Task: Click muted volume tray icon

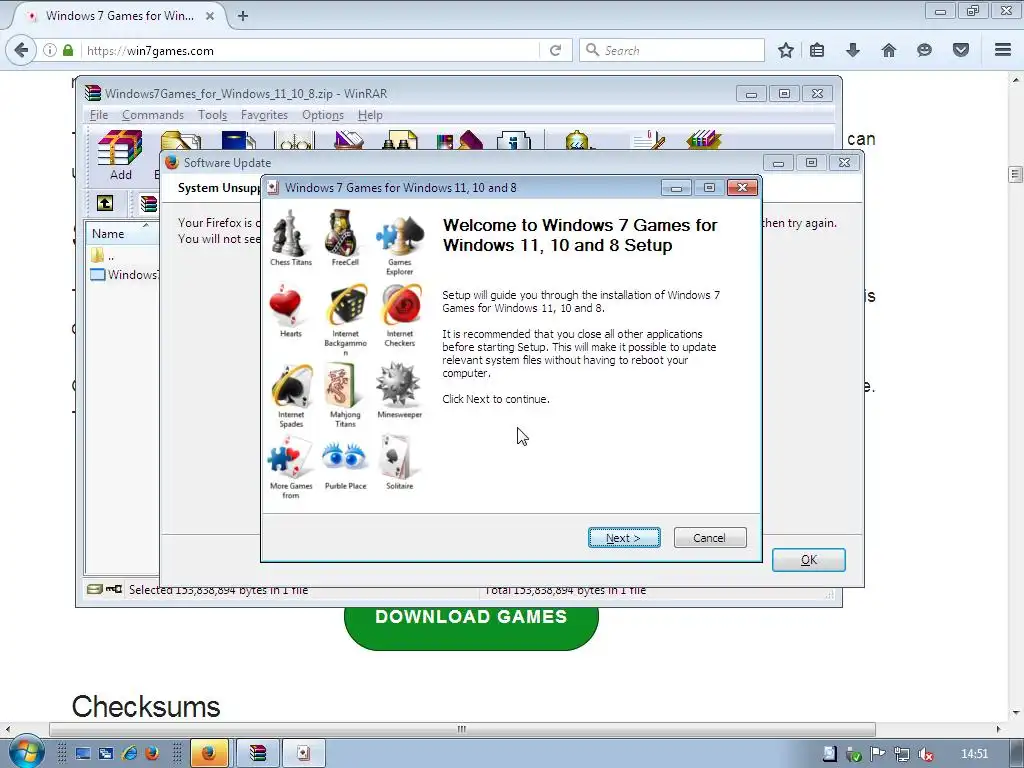Action: [925, 755]
